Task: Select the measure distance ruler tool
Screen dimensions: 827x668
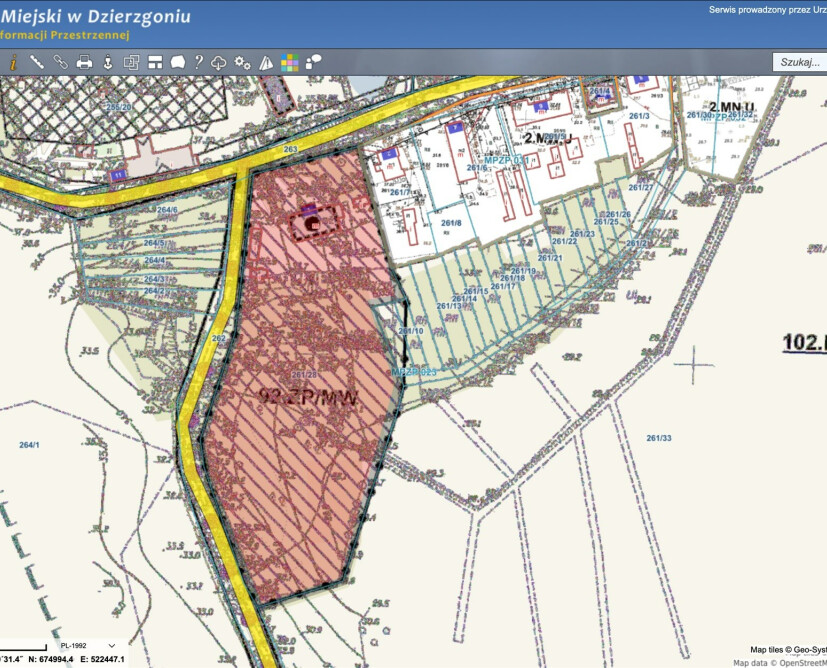Action: click(37, 62)
